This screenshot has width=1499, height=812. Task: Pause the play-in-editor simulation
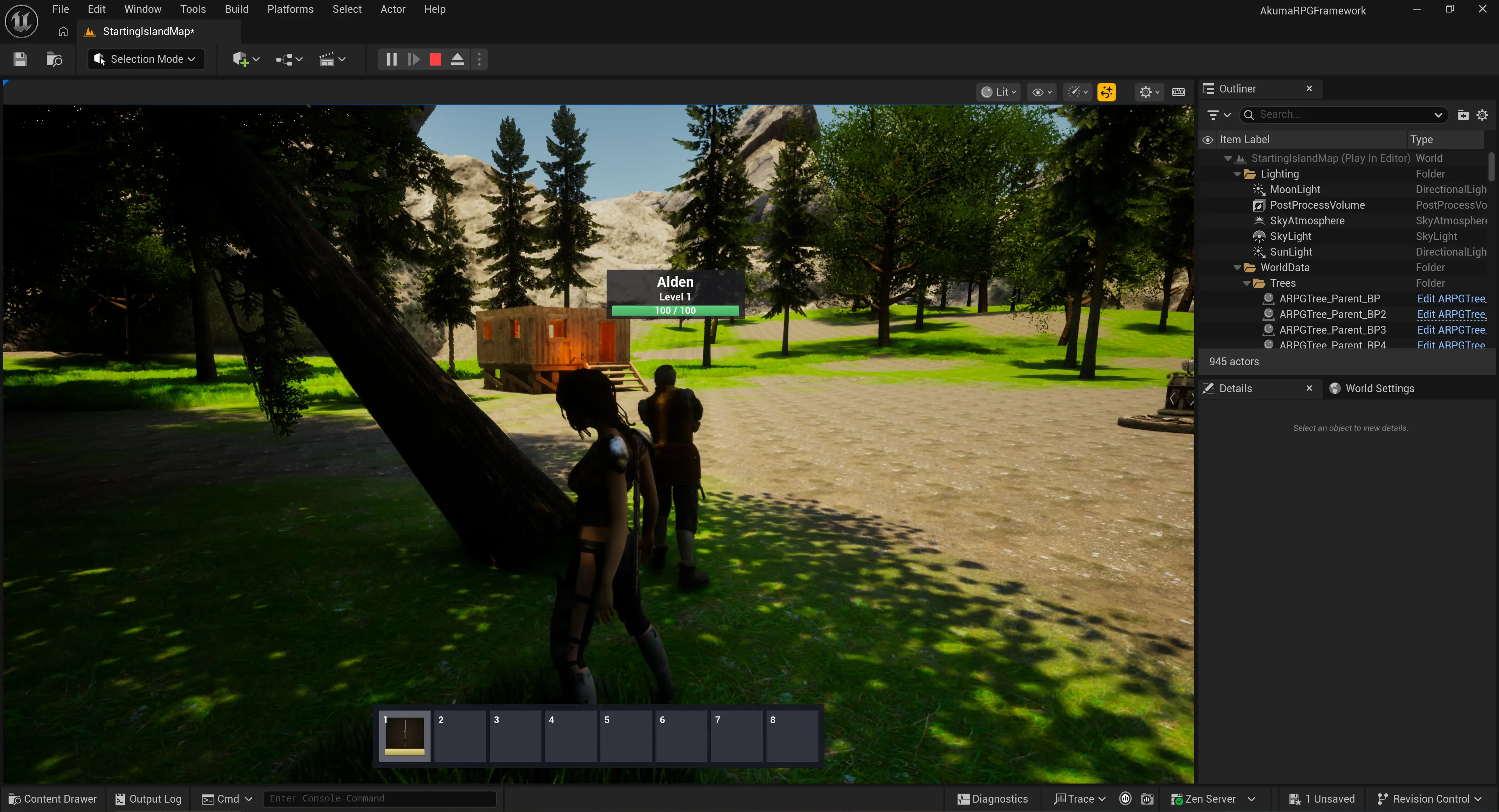click(392, 59)
